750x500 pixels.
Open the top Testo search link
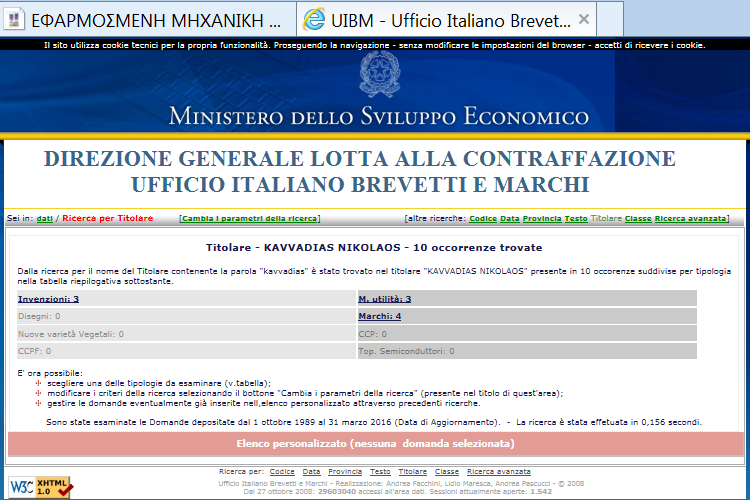pos(576,219)
